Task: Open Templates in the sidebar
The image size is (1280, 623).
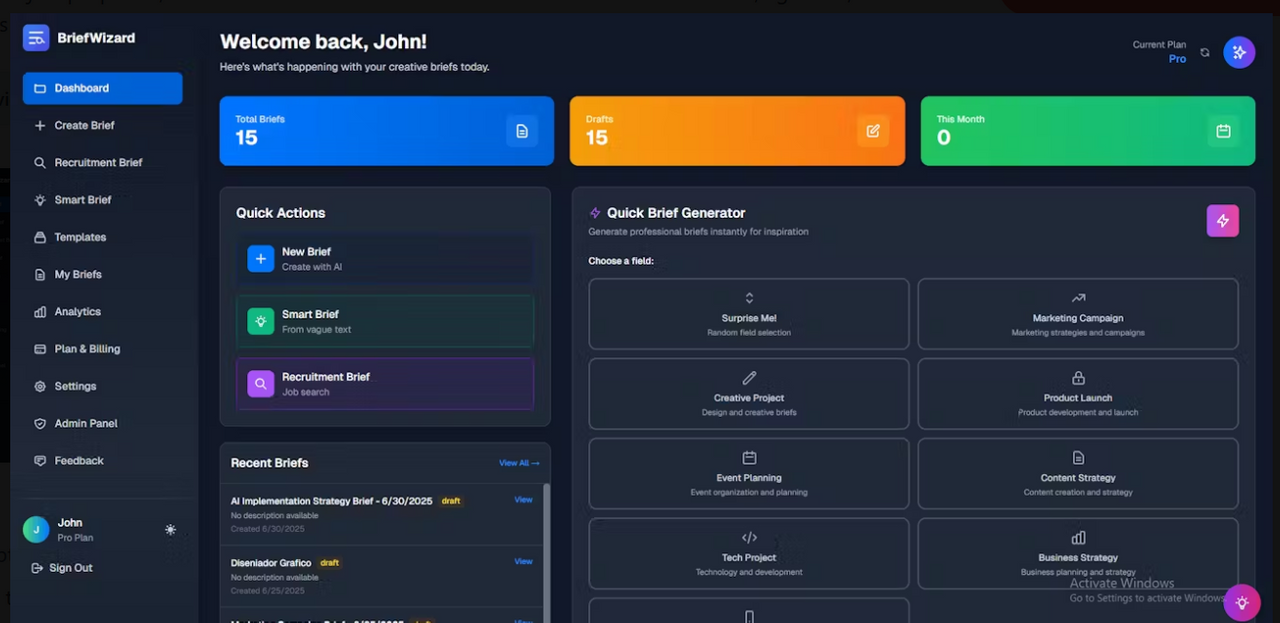Action: click(x=102, y=237)
